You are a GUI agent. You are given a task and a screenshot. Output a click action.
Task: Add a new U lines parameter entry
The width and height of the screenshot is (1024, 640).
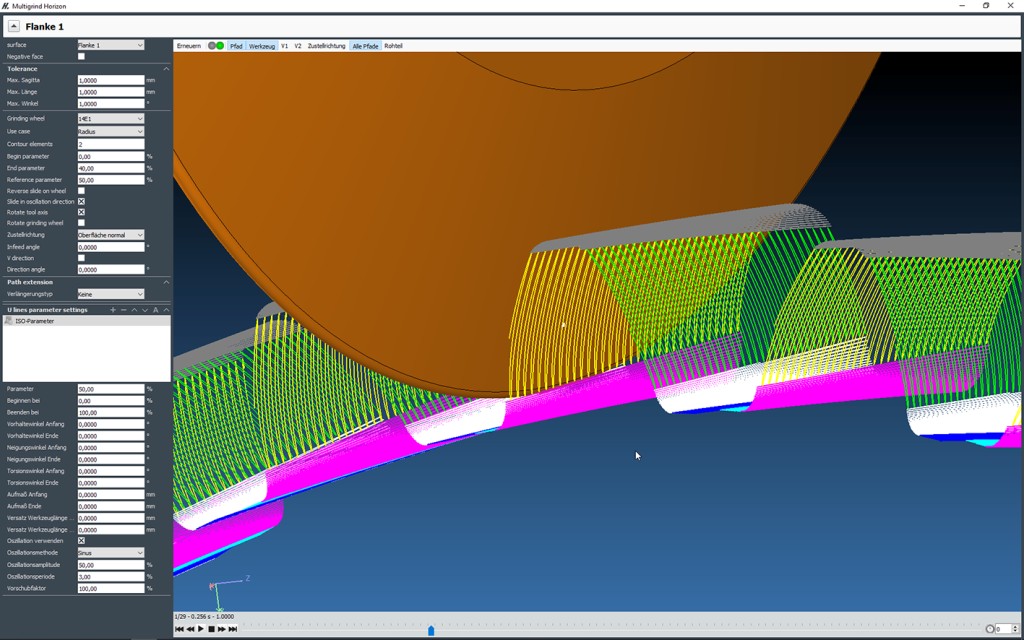[x=113, y=310]
